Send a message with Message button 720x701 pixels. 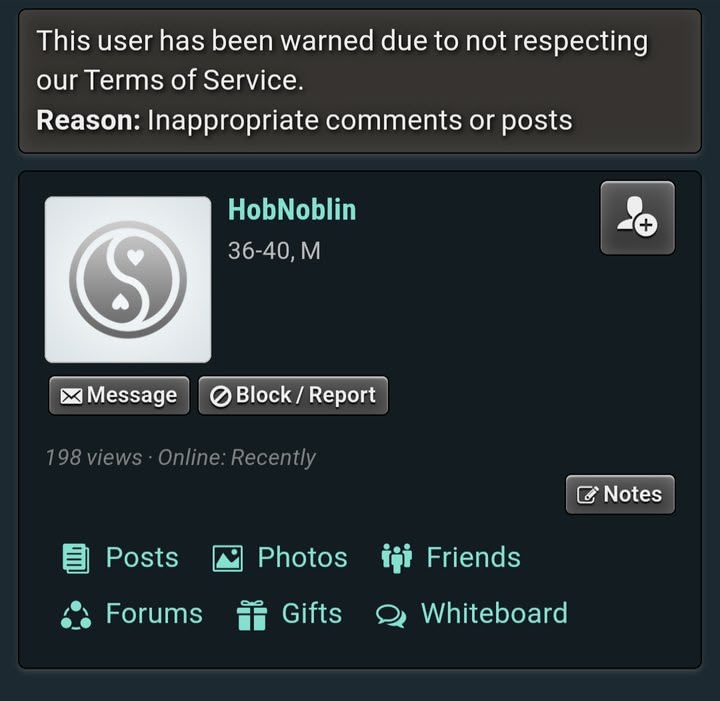(119, 395)
